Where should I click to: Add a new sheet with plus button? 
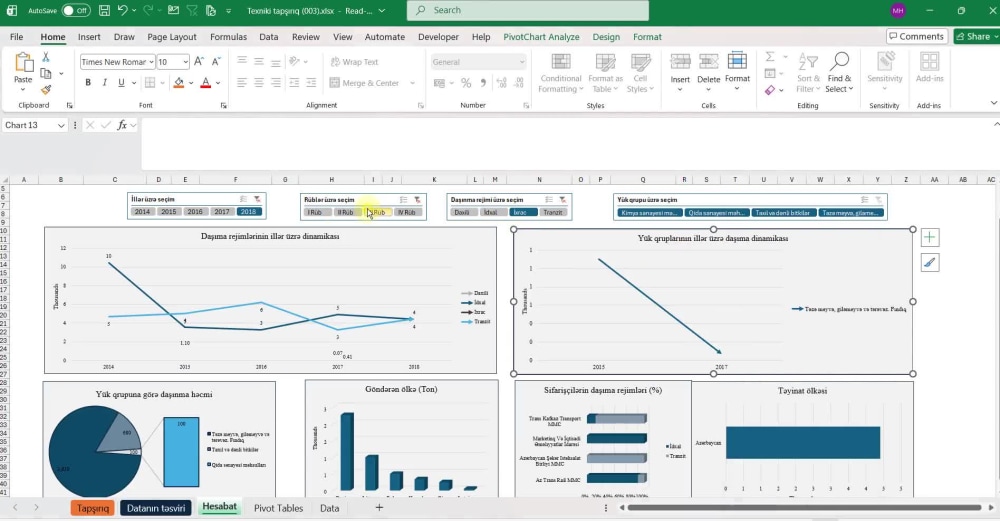click(379, 508)
